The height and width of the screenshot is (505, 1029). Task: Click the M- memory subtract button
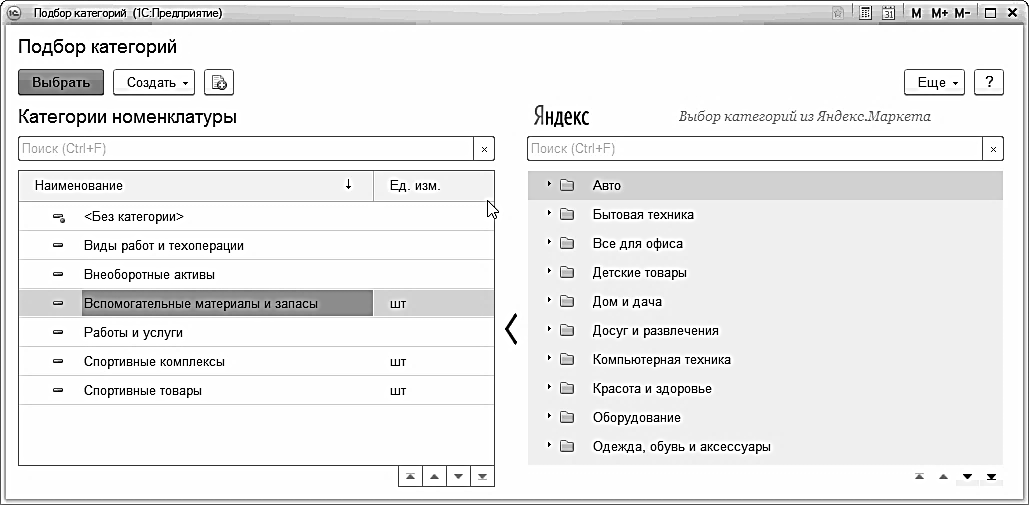[962, 13]
